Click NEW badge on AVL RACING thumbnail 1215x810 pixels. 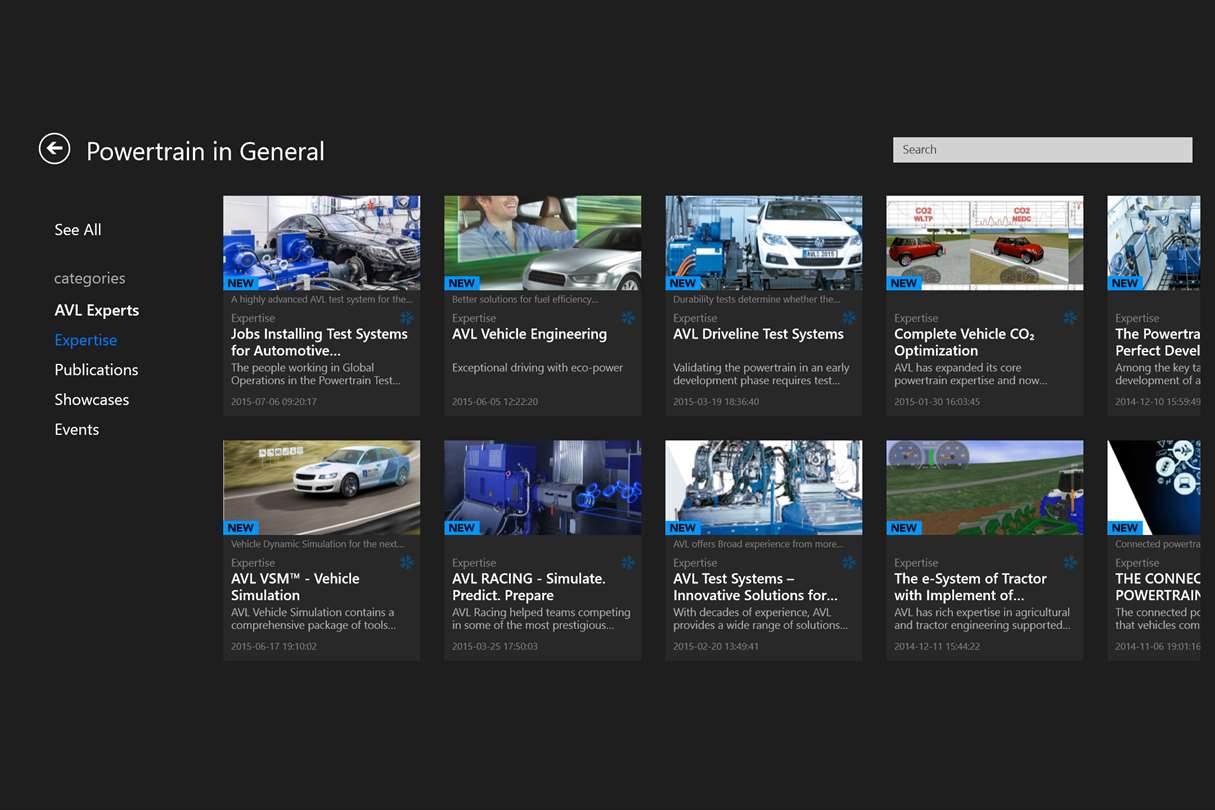[x=462, y=528]
